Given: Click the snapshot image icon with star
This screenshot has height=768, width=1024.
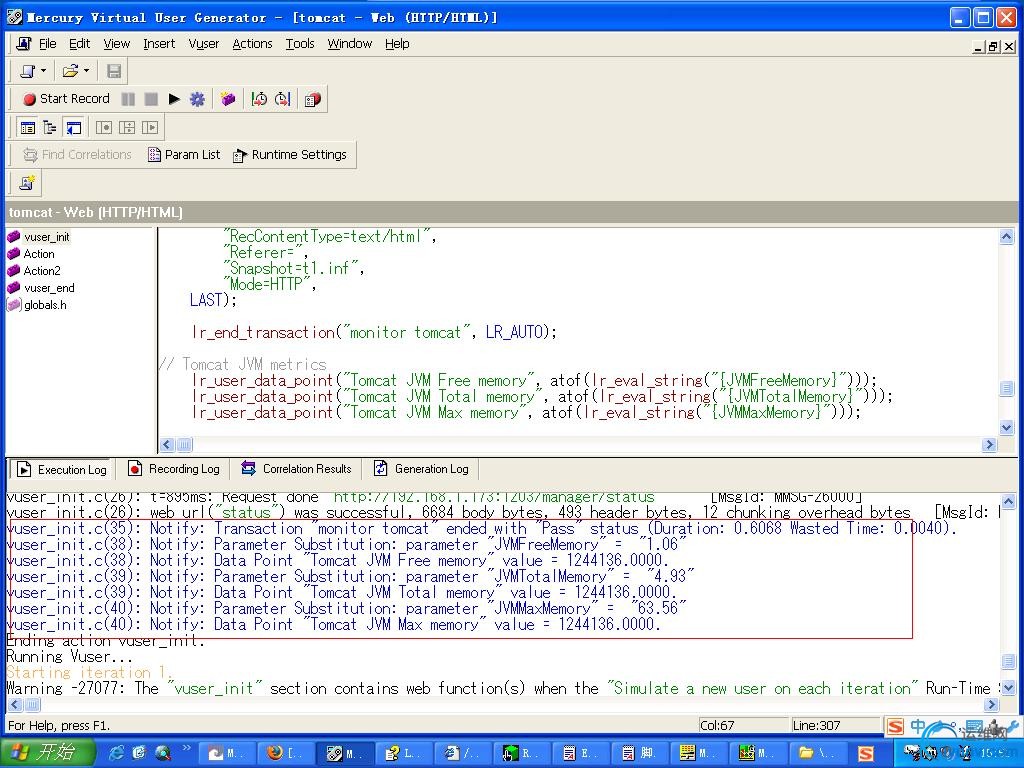Looking at the screenshot, I should point(27,183).
